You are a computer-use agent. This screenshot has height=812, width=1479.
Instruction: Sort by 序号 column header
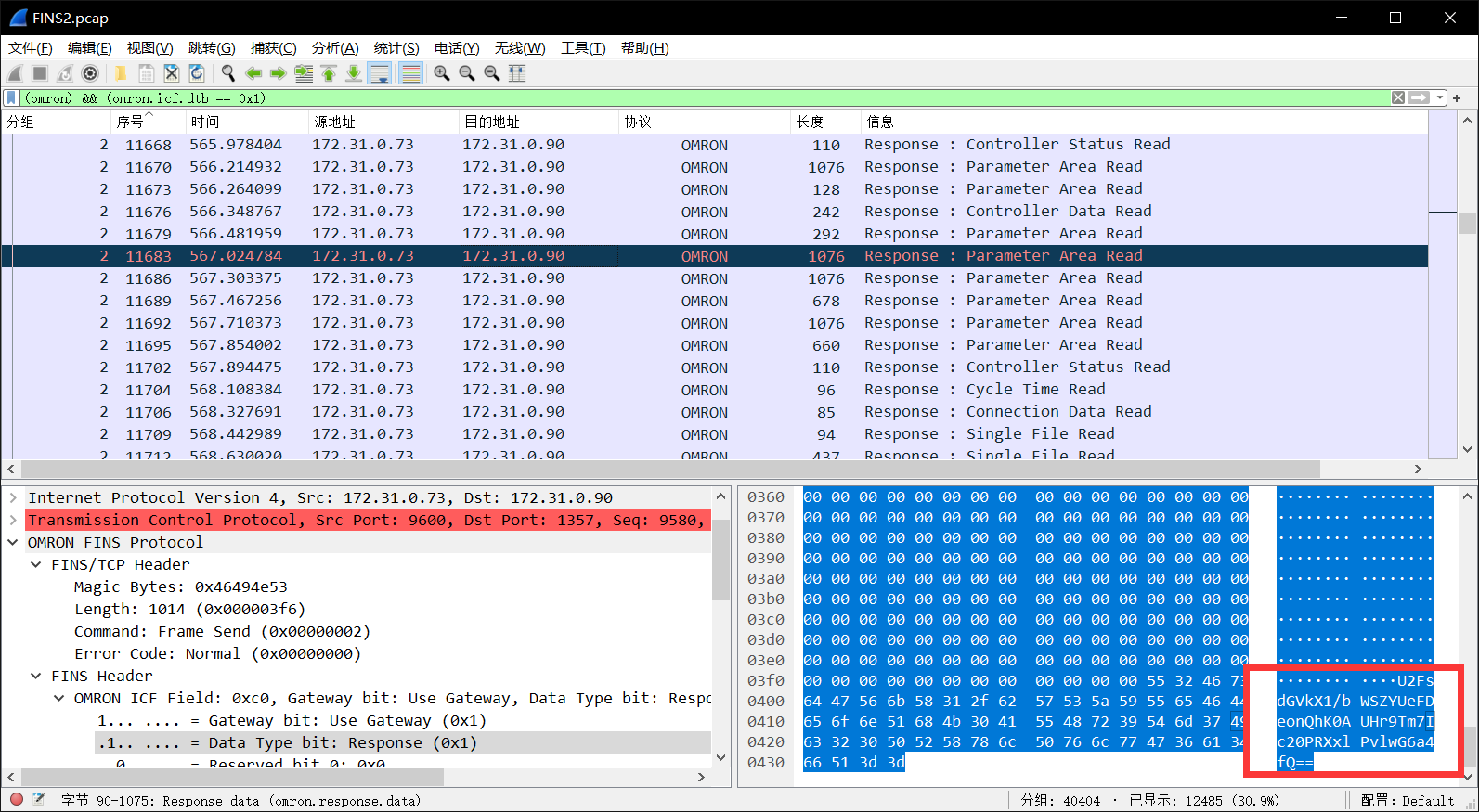click(x=147, y=122)
